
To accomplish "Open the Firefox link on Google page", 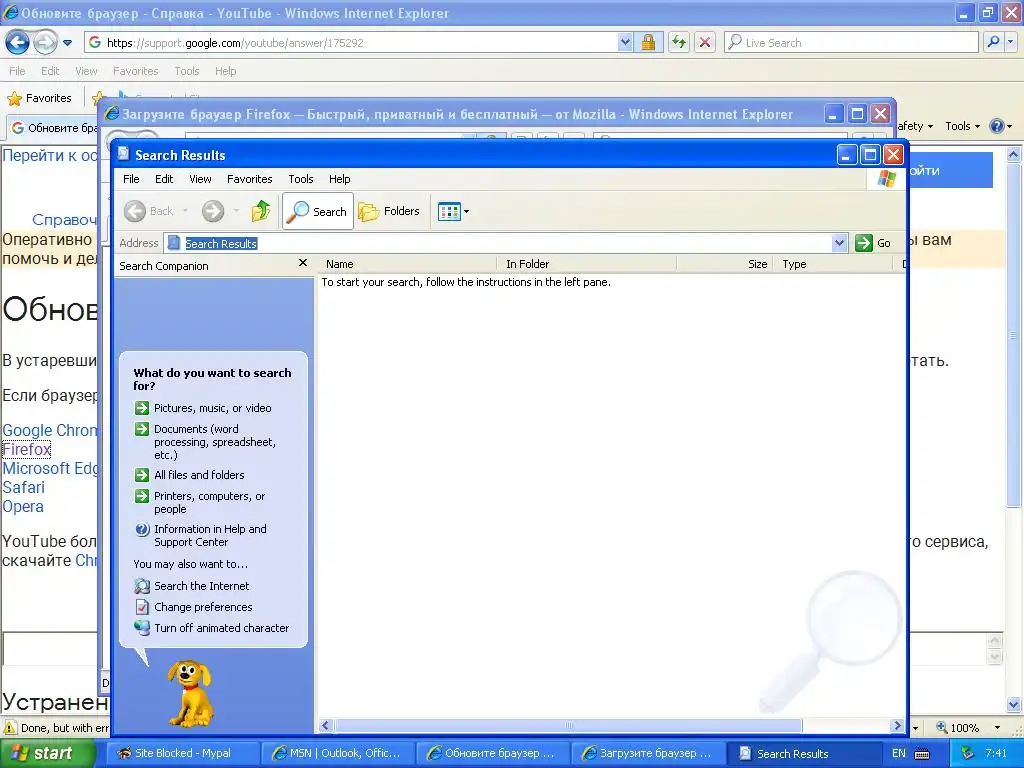I will pyautogui.click(x=26, y=449).
